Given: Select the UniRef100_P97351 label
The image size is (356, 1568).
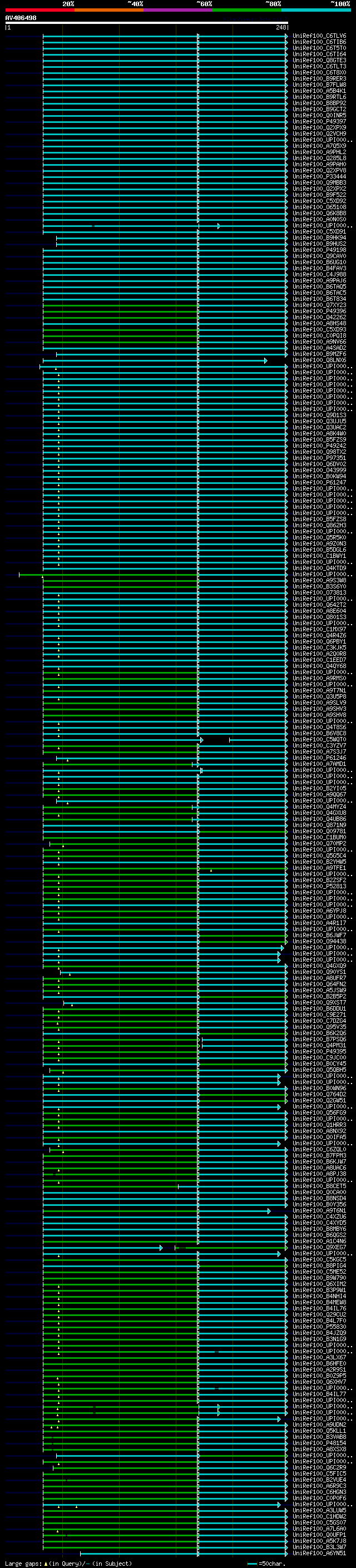Looking at the screenshot, I should click(x=319, y=458).
